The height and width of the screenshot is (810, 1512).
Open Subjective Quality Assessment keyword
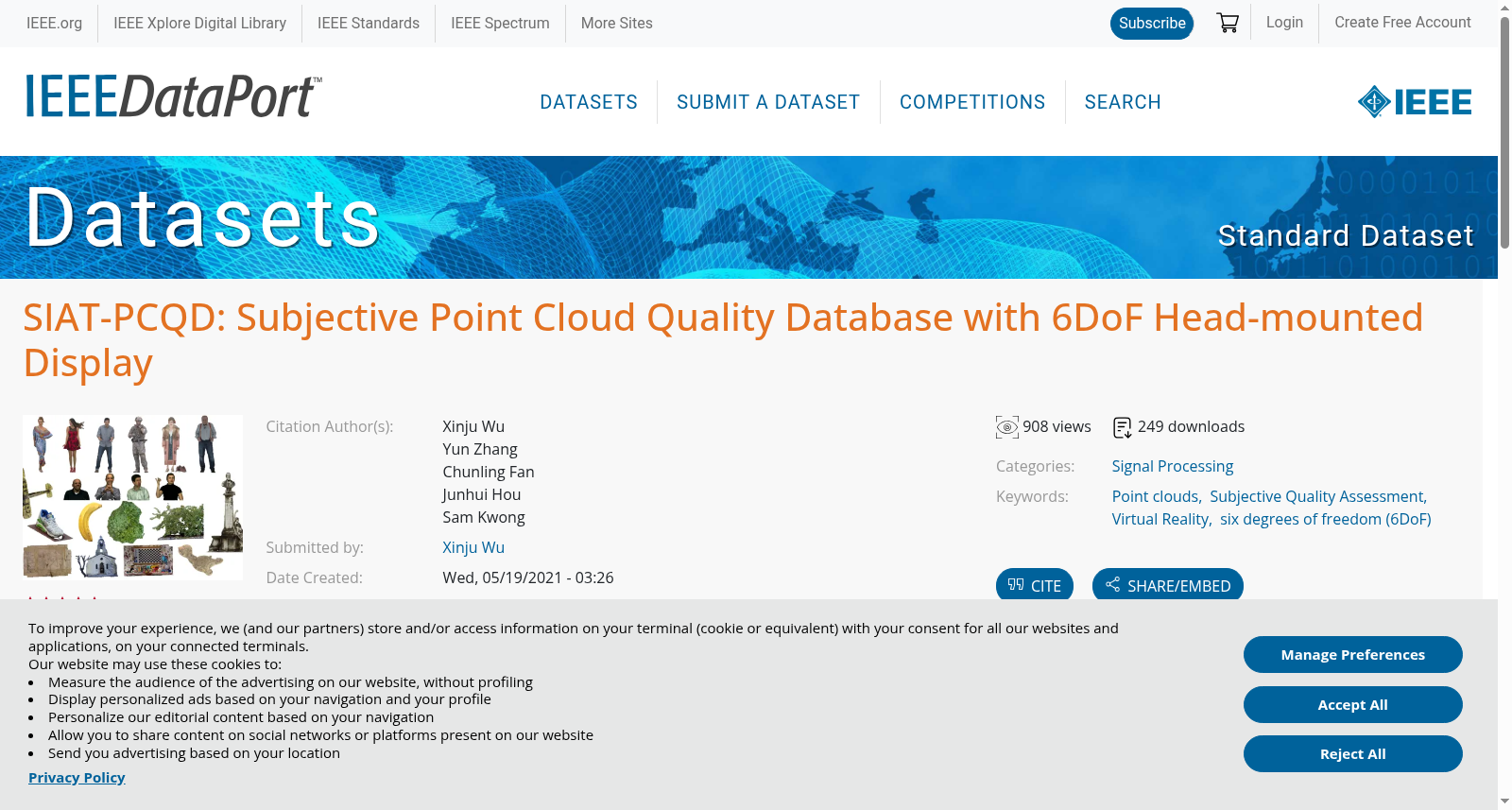pyautogui.click(x=1316, y=496)
